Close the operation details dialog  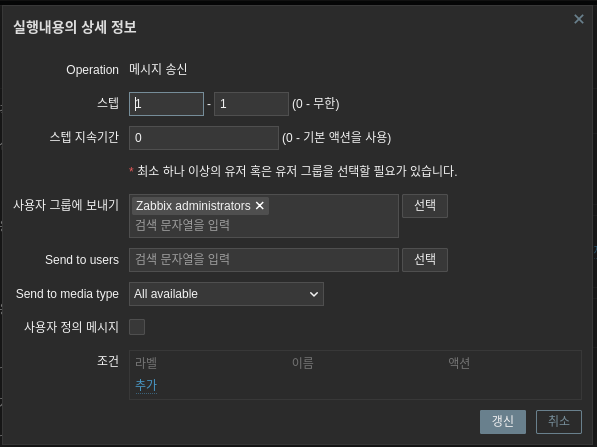pos(579,19)
